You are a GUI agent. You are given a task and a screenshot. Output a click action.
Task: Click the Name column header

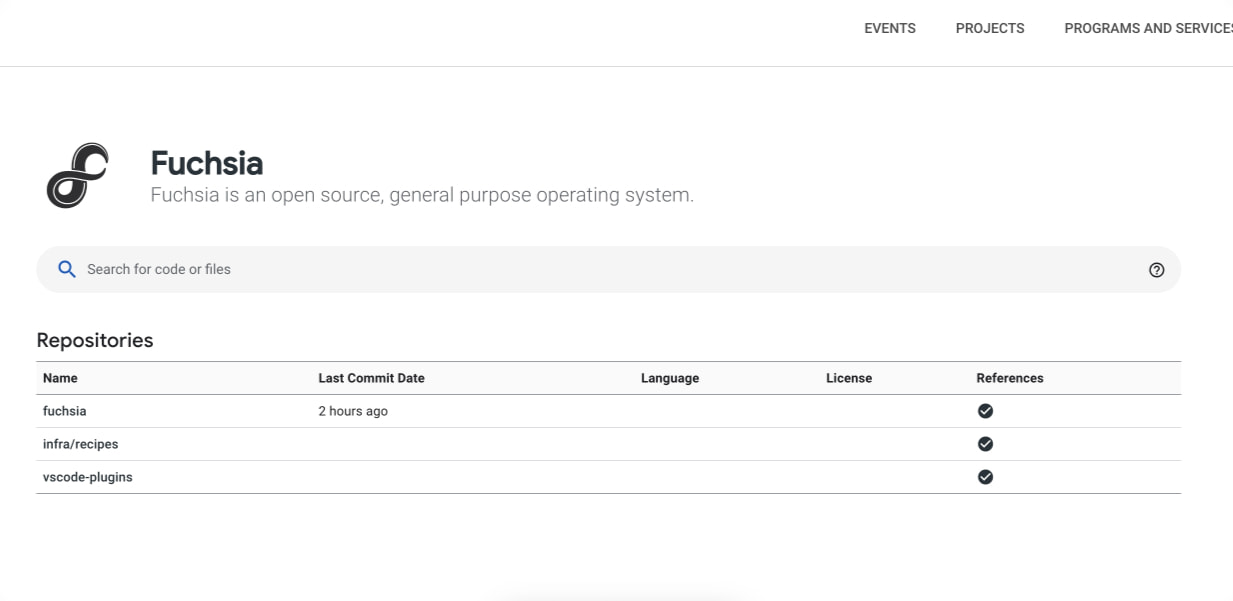coord(60,378)
